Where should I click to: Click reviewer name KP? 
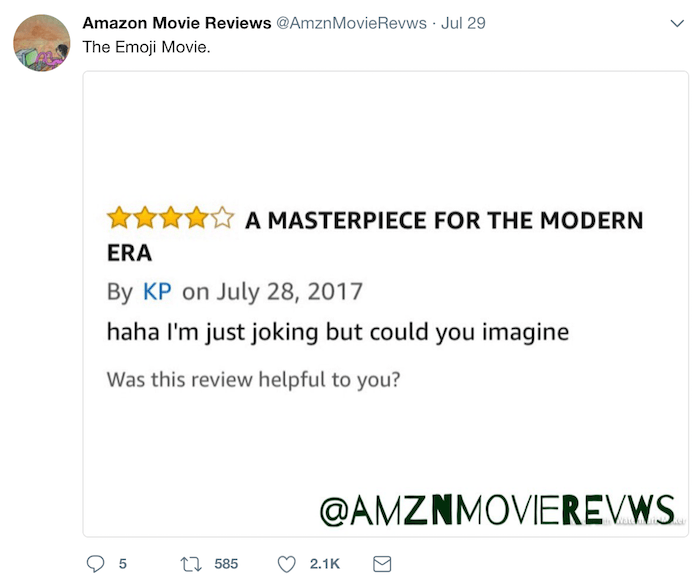(x=157, y=292)
